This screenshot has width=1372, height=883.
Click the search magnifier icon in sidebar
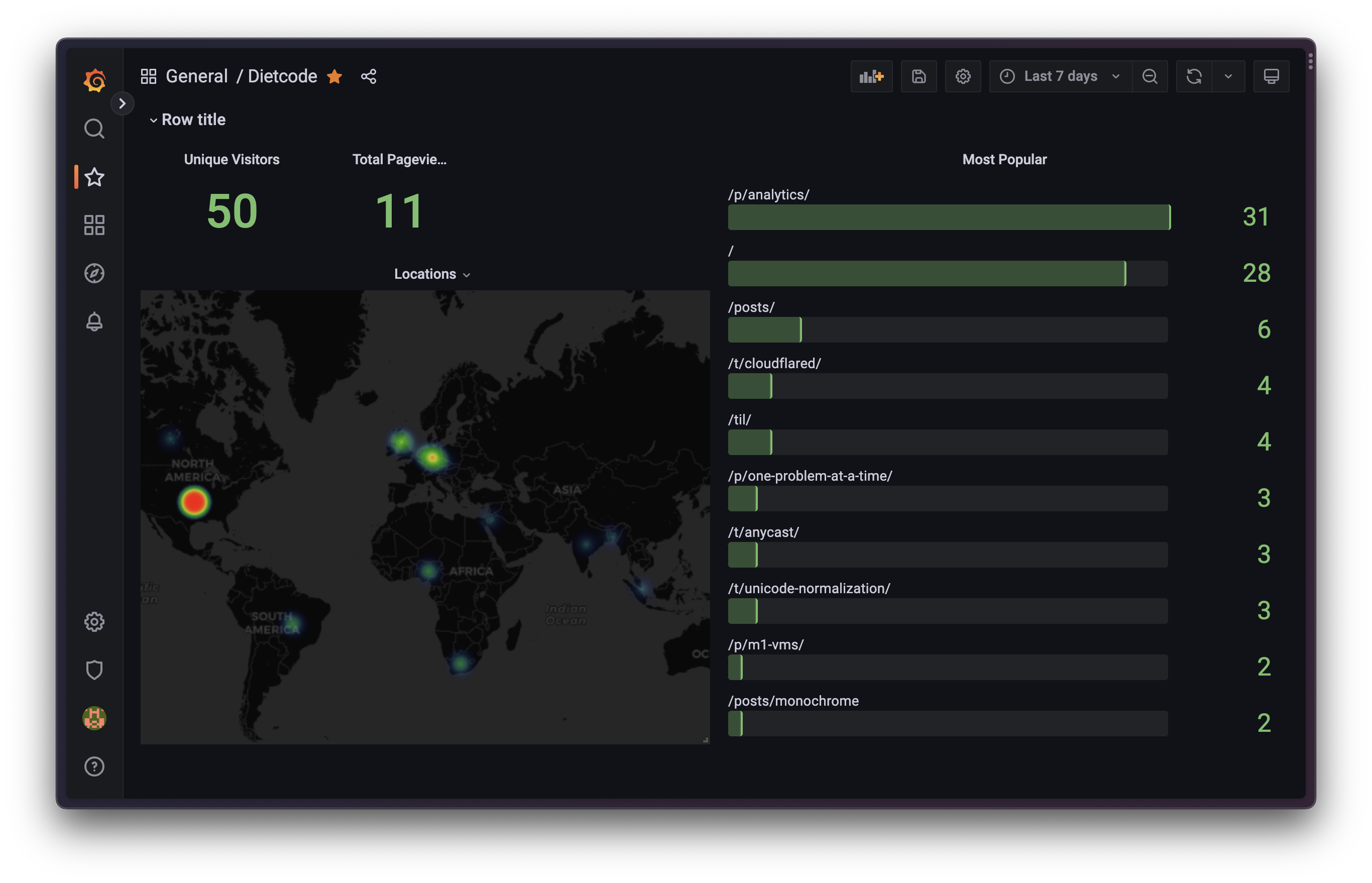tap(94, 128)
